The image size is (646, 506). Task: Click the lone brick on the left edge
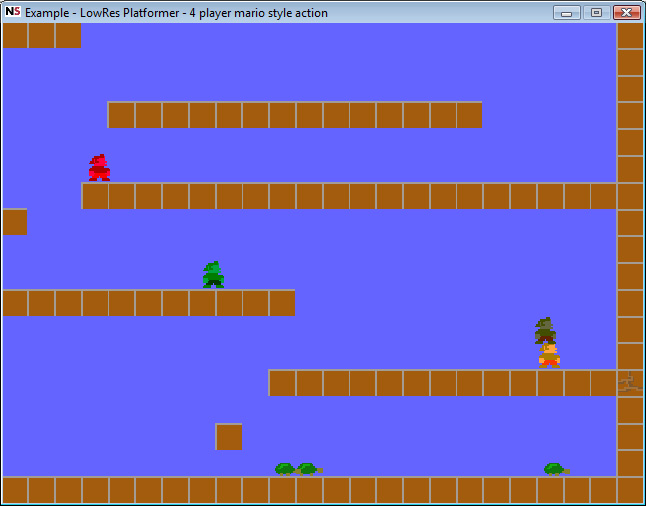pyautogui.click(x=15, y=222)
